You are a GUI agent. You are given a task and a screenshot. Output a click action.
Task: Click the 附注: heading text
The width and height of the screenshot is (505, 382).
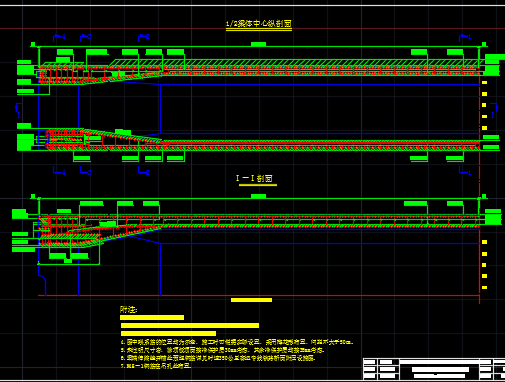pyautogui.click(x=128, y=310)
